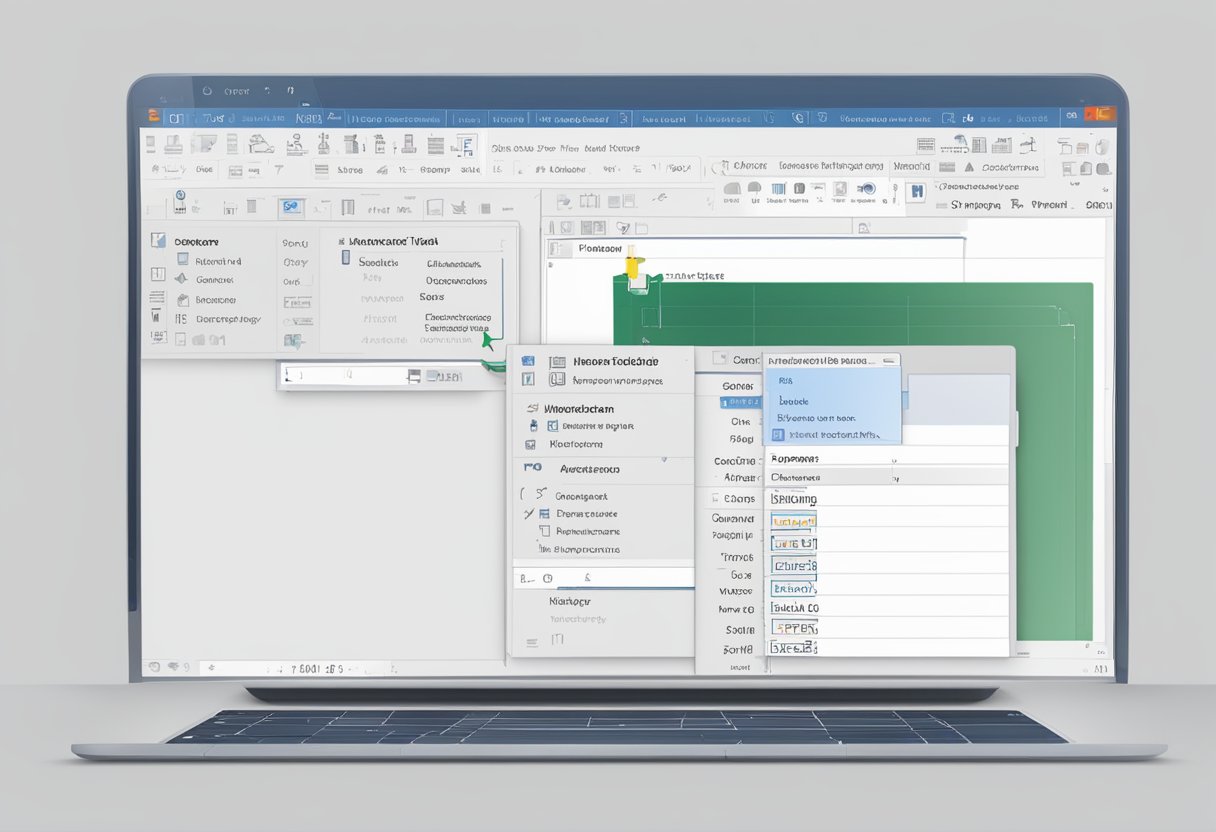Click the orange app icon in title bar left corner
The height and width of the screenshot is (832, 1216).
[x=153, y=117]
